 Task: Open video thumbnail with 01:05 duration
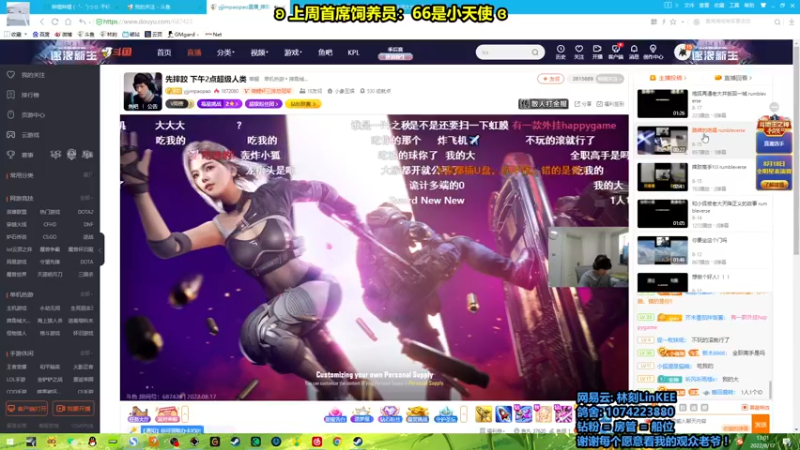pyautogui.click(x=662, y=213)
